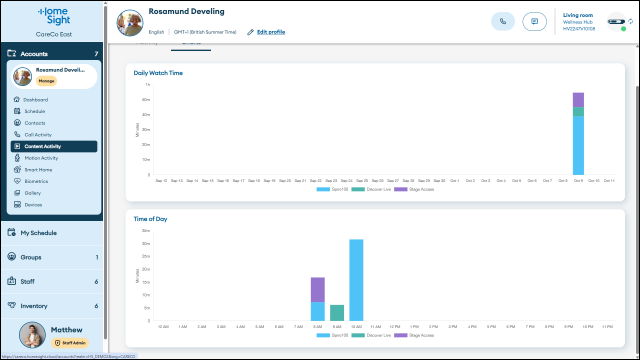Open the Contacts menu item
Image resolution: width=640 pixels, height=360 pixels.
tap(54, 123)
